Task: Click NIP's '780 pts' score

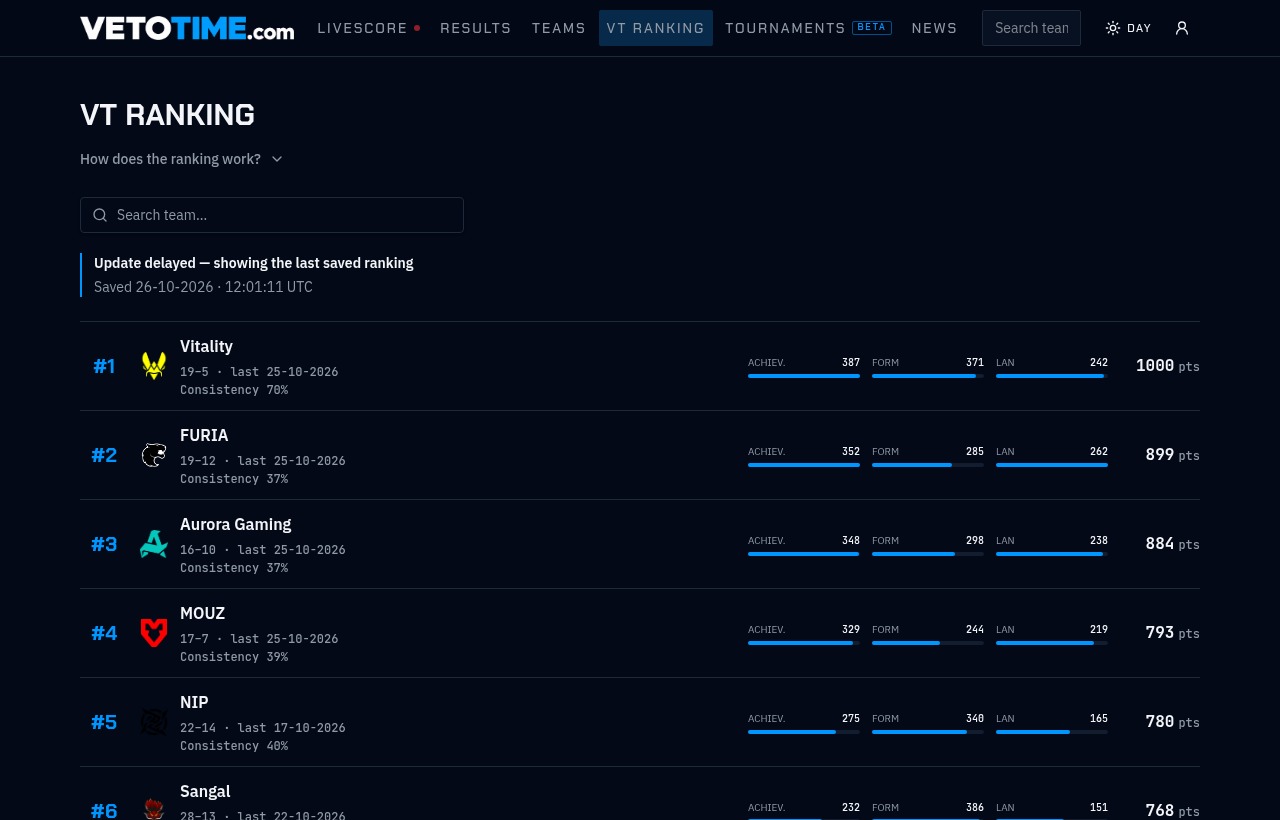Action: click(1172, 722)
